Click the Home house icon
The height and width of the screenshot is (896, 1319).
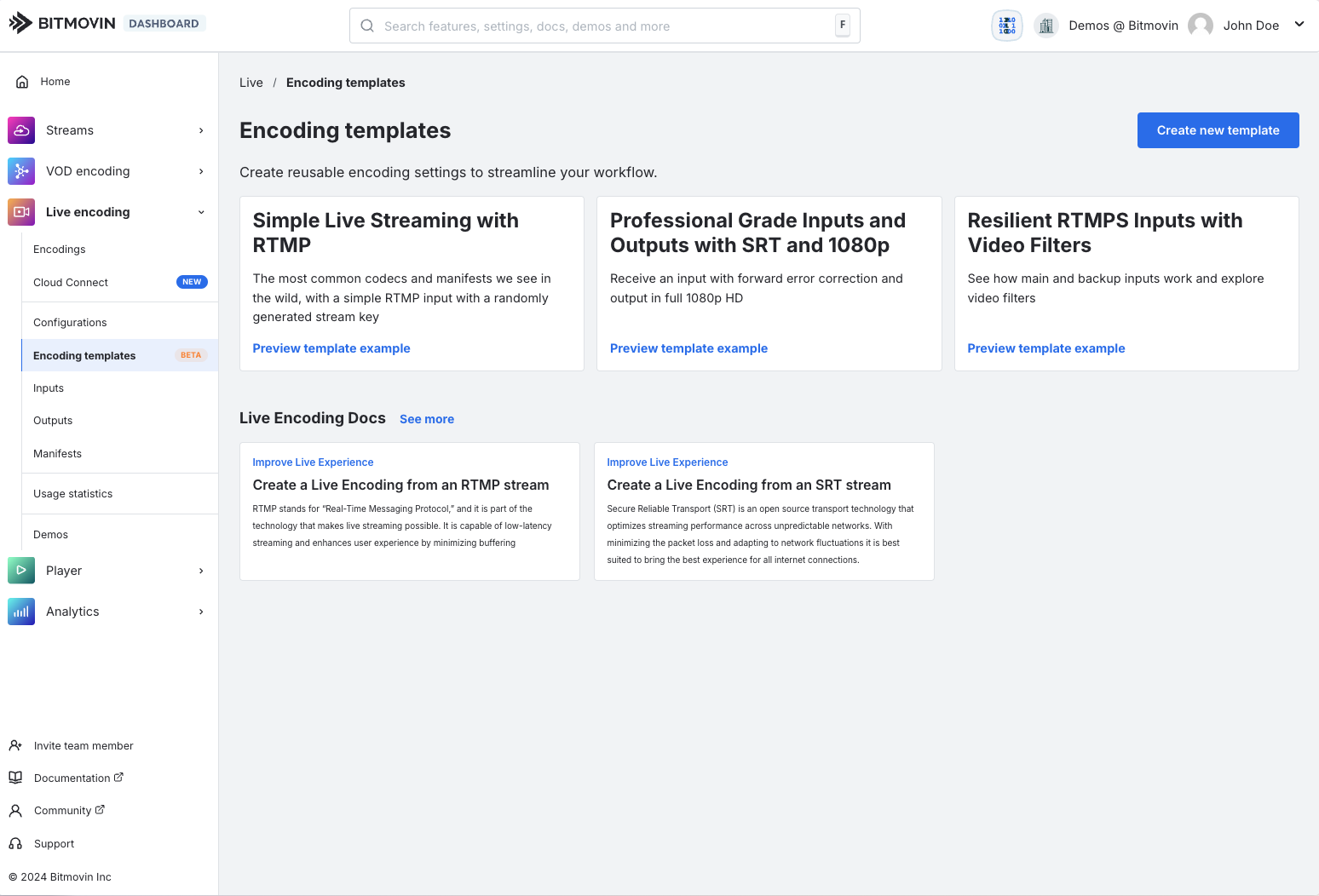[x=22, y=82]
